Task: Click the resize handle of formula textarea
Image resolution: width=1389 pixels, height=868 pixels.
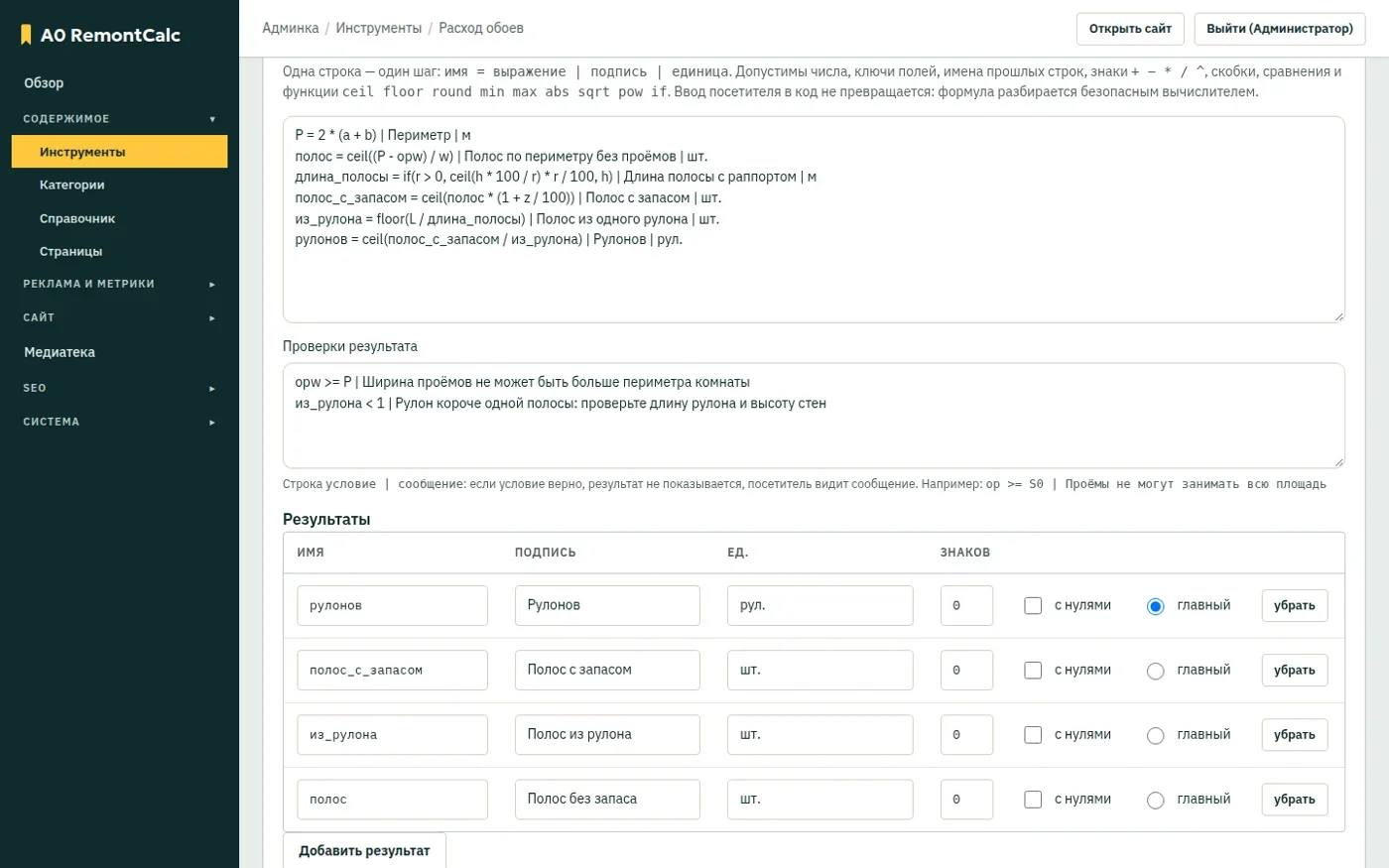Action: [x=1338, y=316]
